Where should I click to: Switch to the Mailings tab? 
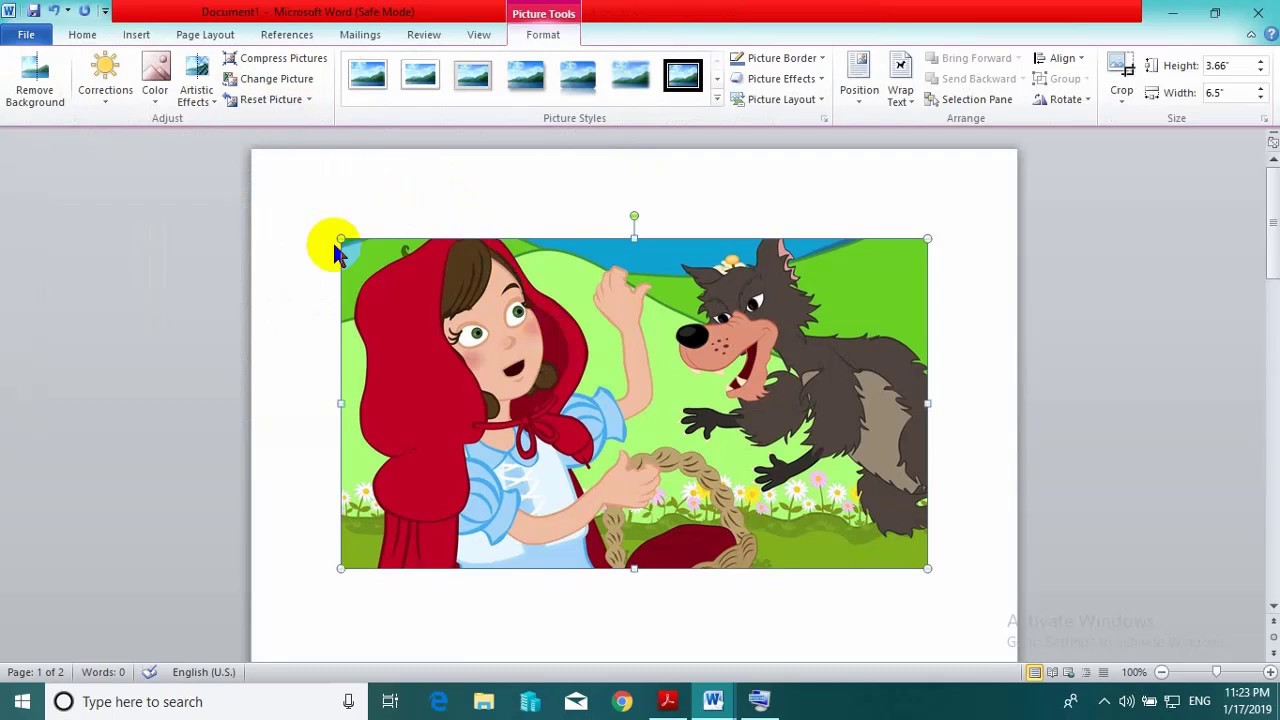point(360,35)
